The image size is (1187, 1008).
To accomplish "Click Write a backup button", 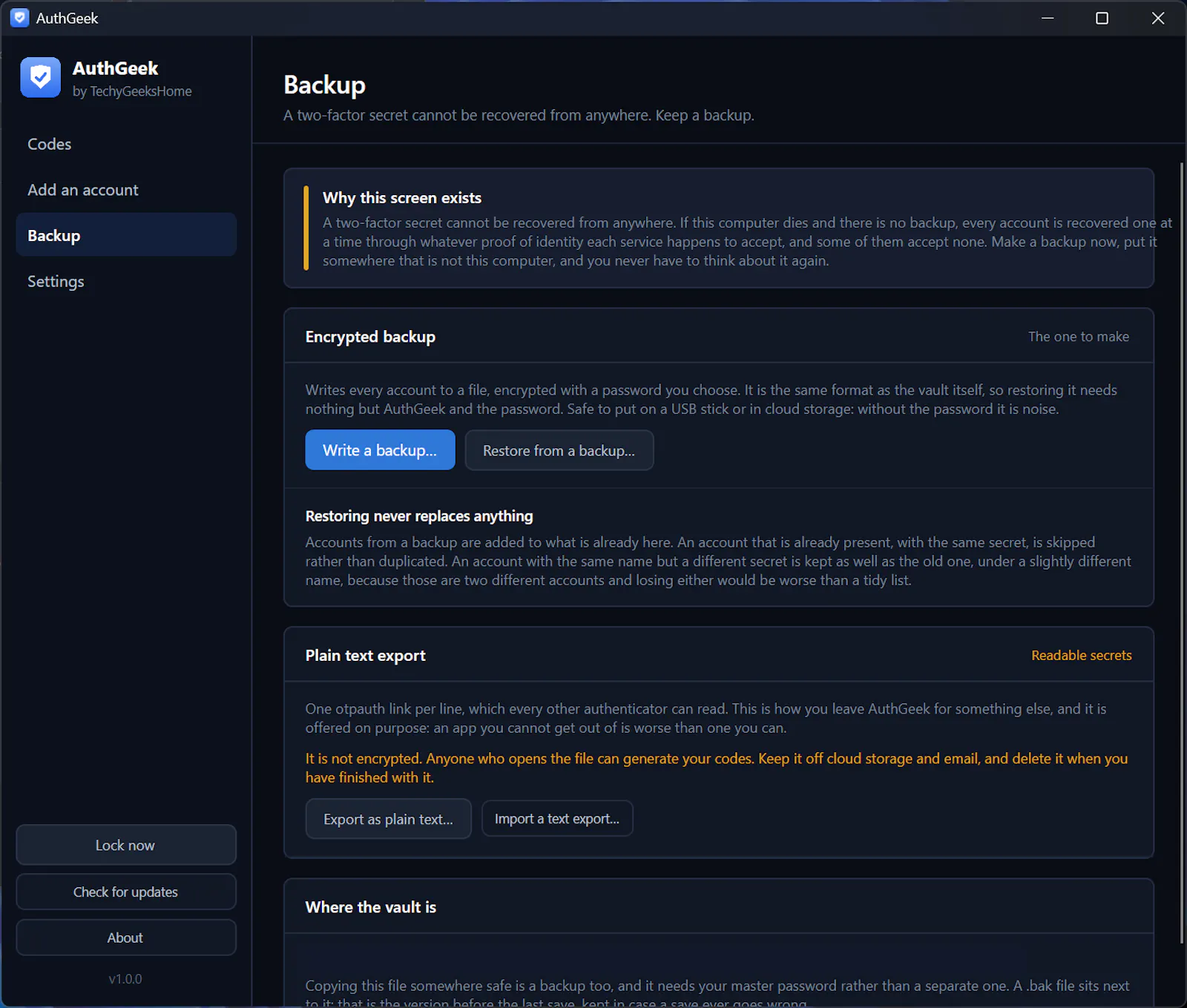I will tap(380, 450).
